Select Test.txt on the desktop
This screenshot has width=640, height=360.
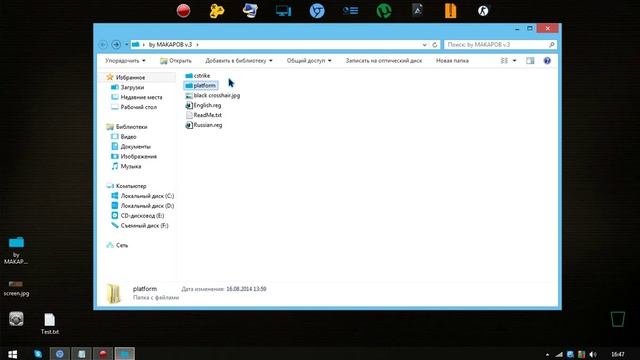click(x=50, y=324)
